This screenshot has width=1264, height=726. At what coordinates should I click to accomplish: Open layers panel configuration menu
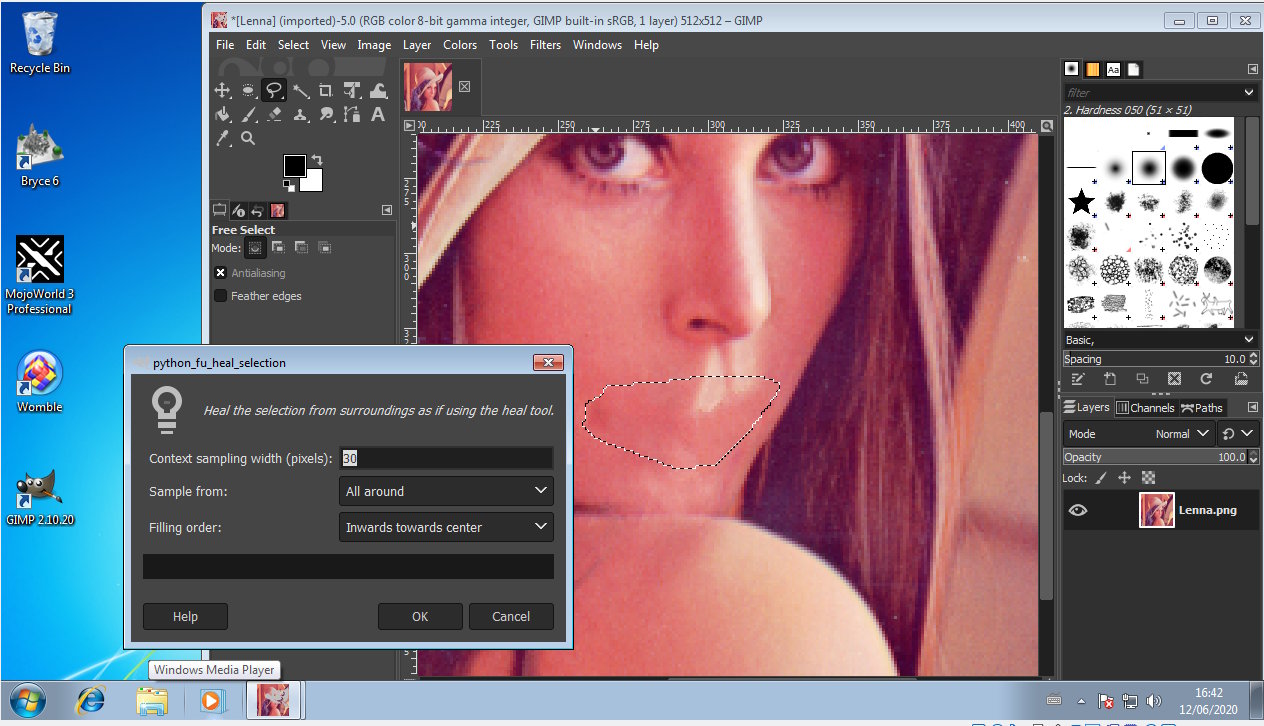click(x=1252, y=407)
